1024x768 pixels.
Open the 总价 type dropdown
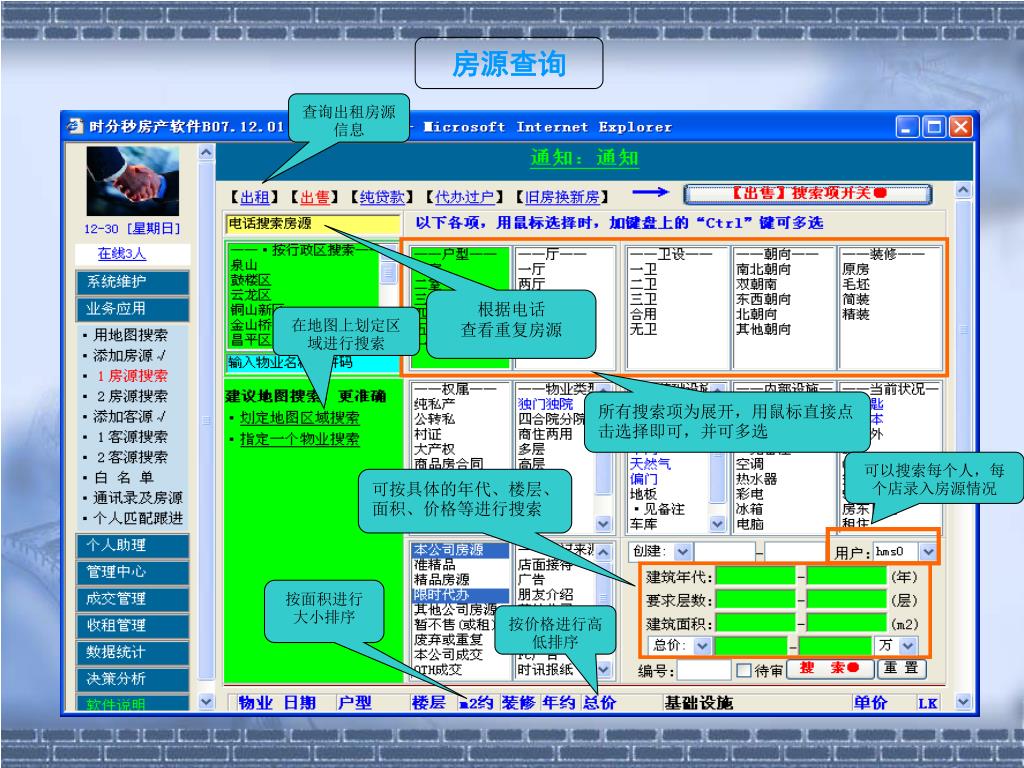701,645
